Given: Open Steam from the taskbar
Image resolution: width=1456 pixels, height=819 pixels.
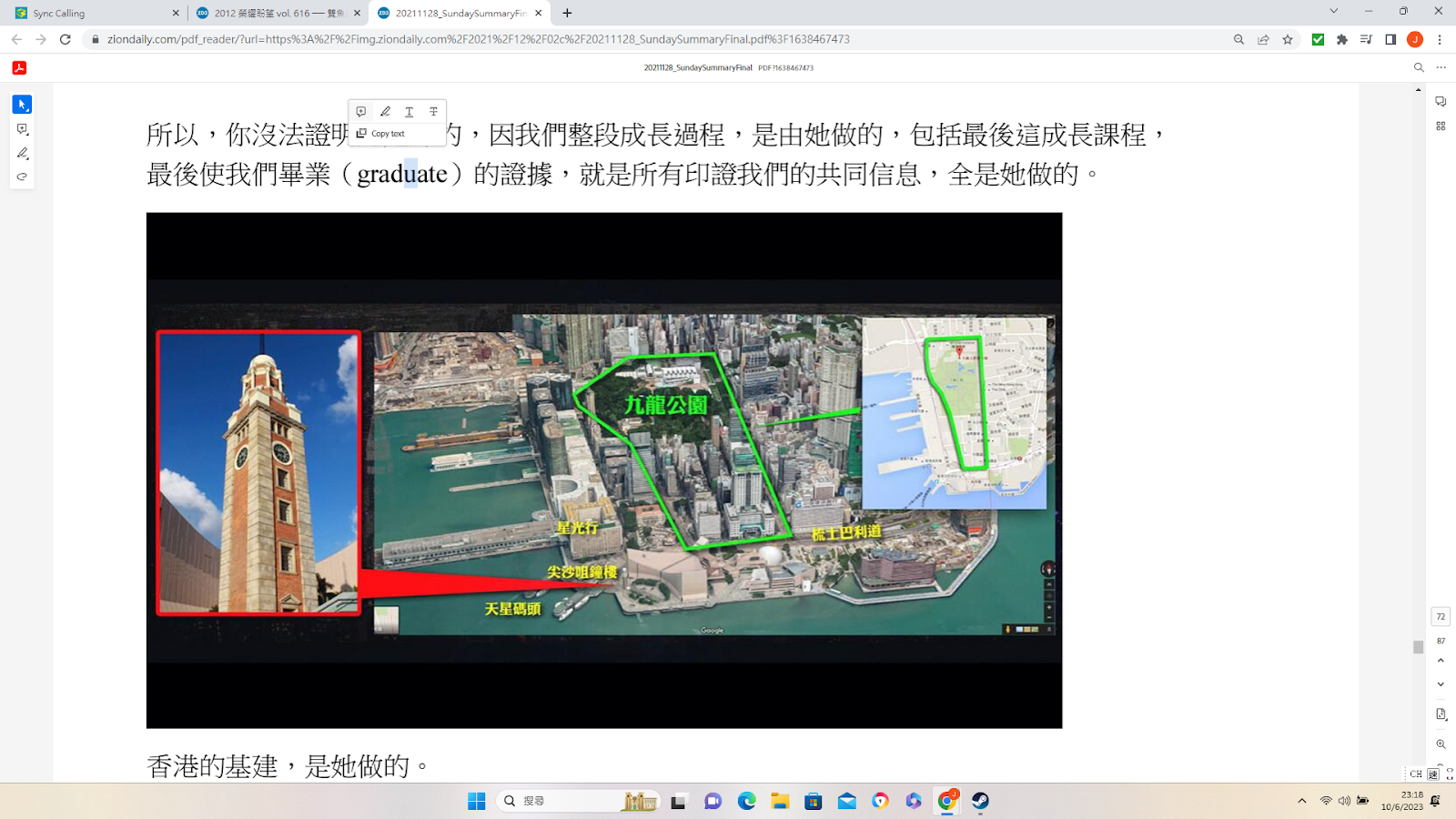Looking at the screenshot, I should pos(980,801).
